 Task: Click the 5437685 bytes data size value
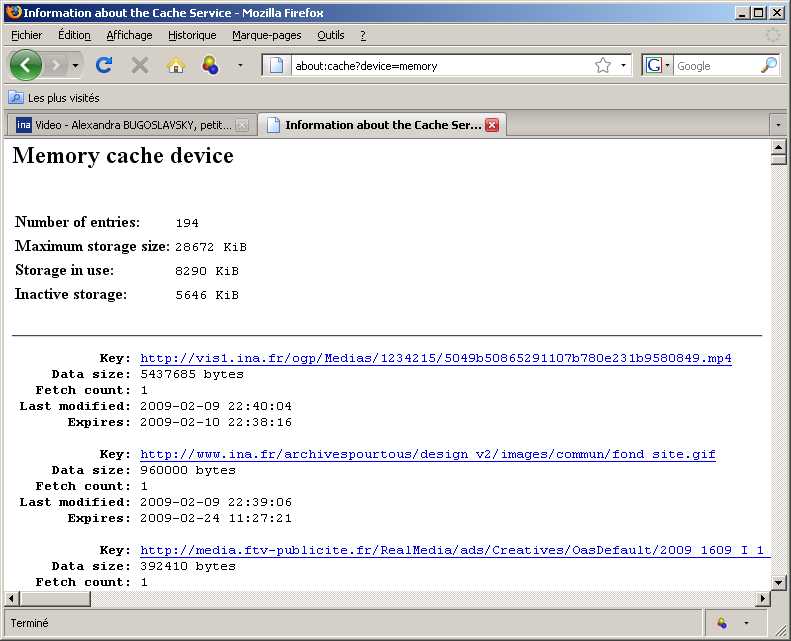(x=192, y=374)
